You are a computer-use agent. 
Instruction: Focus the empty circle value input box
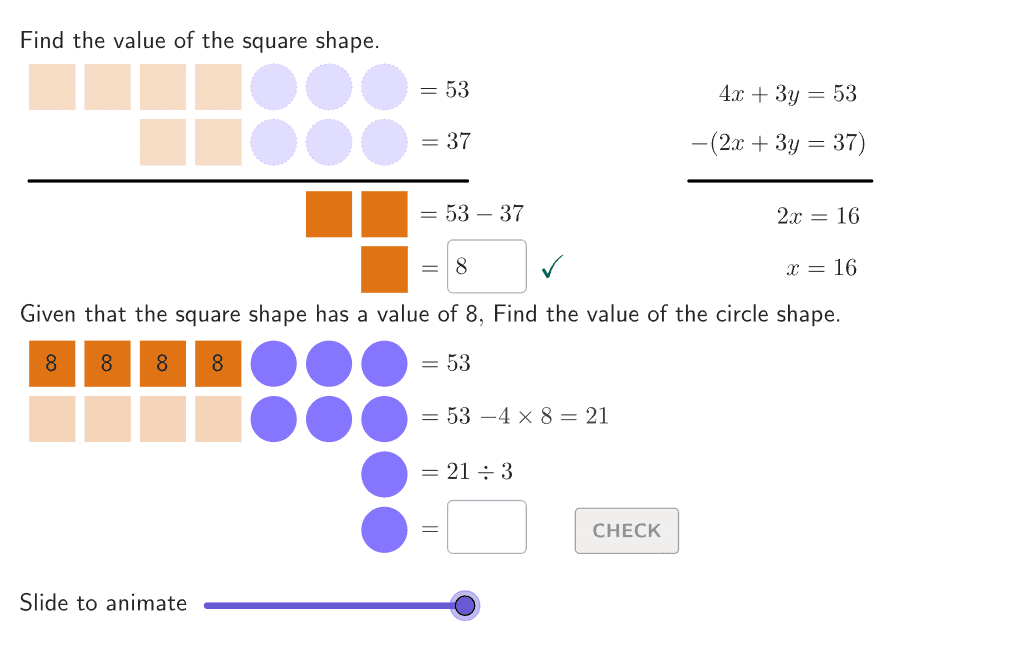[x=486, y=527]
